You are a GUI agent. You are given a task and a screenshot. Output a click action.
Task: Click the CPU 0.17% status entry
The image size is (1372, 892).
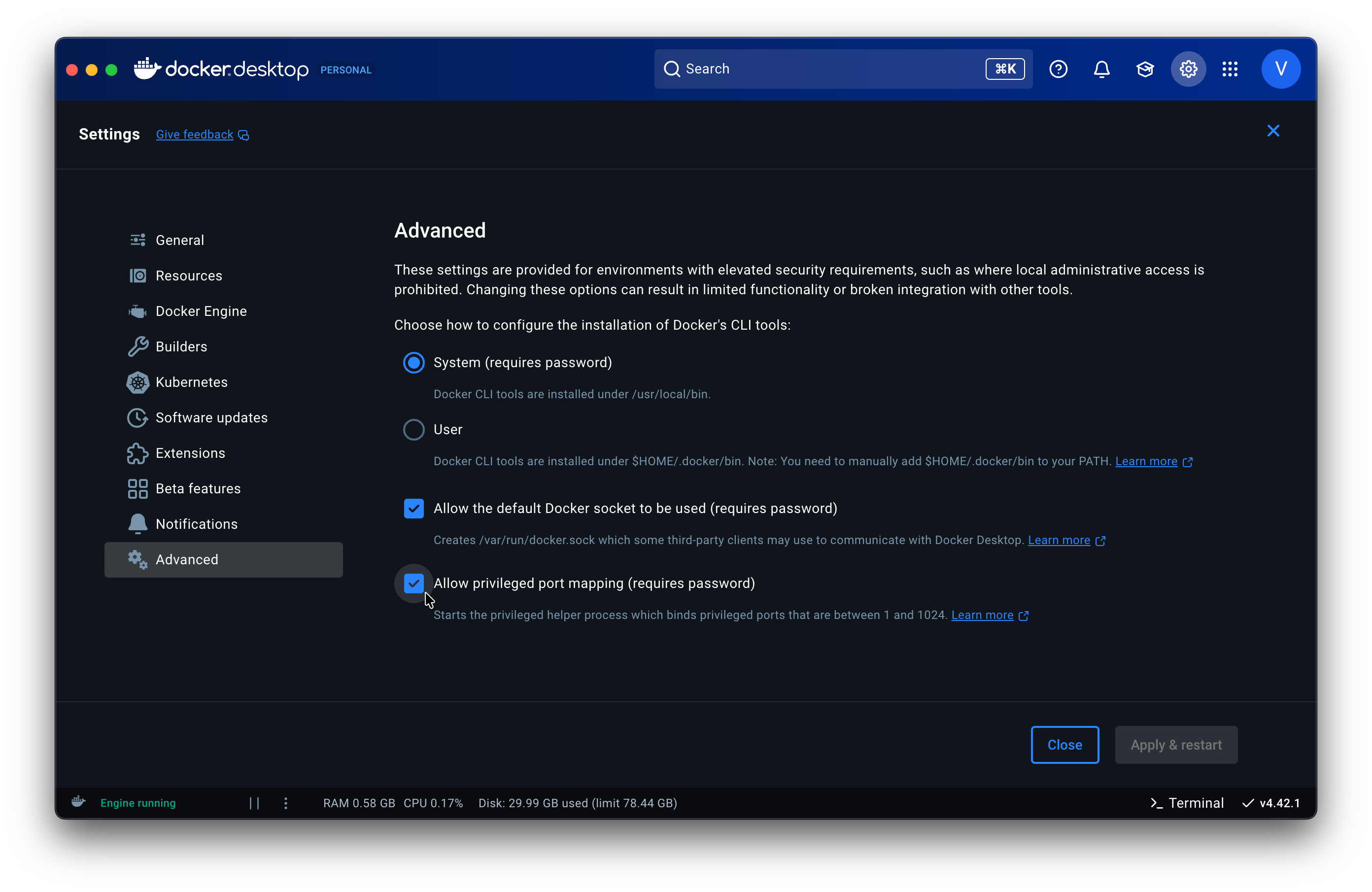click(433, 803)
